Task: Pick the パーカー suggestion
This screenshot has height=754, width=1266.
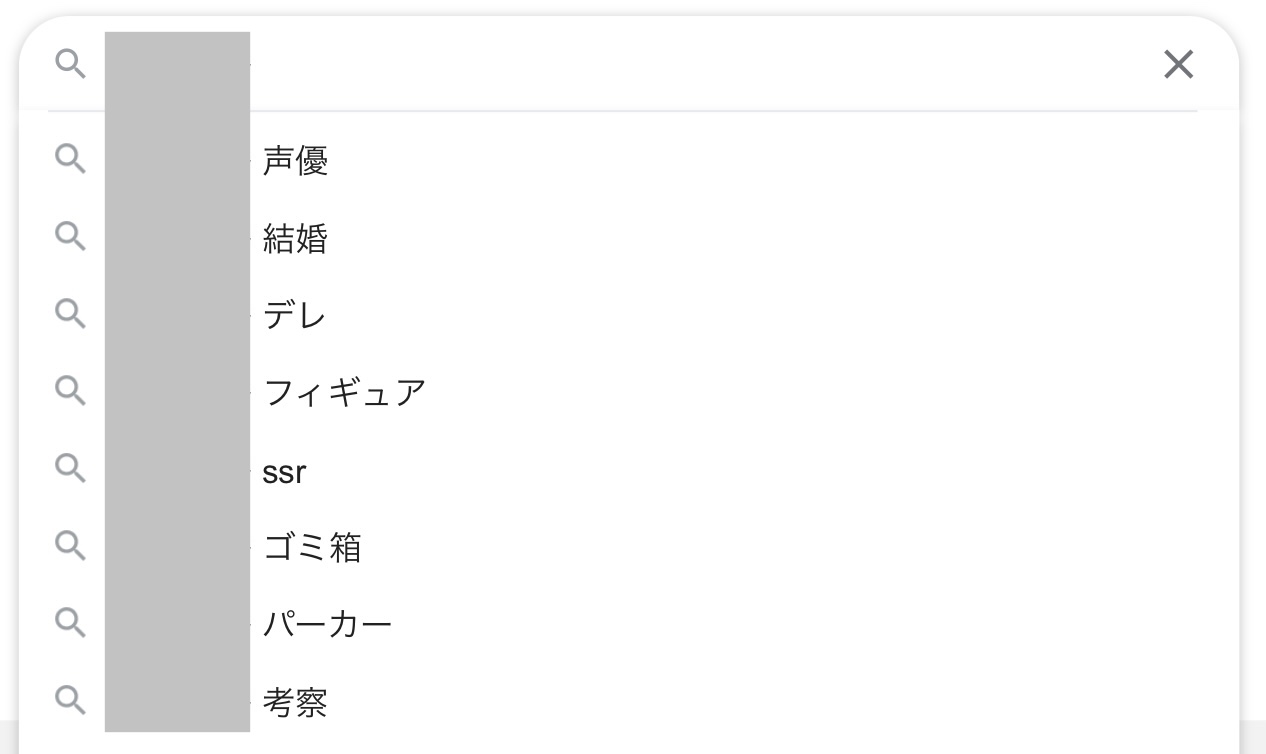Action: click(629, 624)
